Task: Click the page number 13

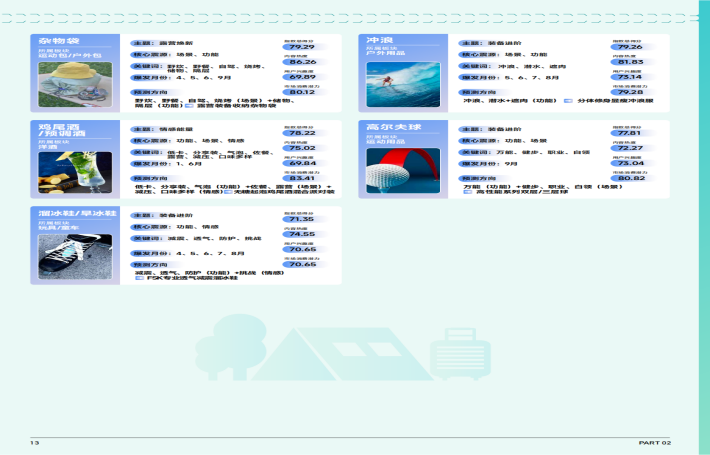Action: click(x=34, y=442)
